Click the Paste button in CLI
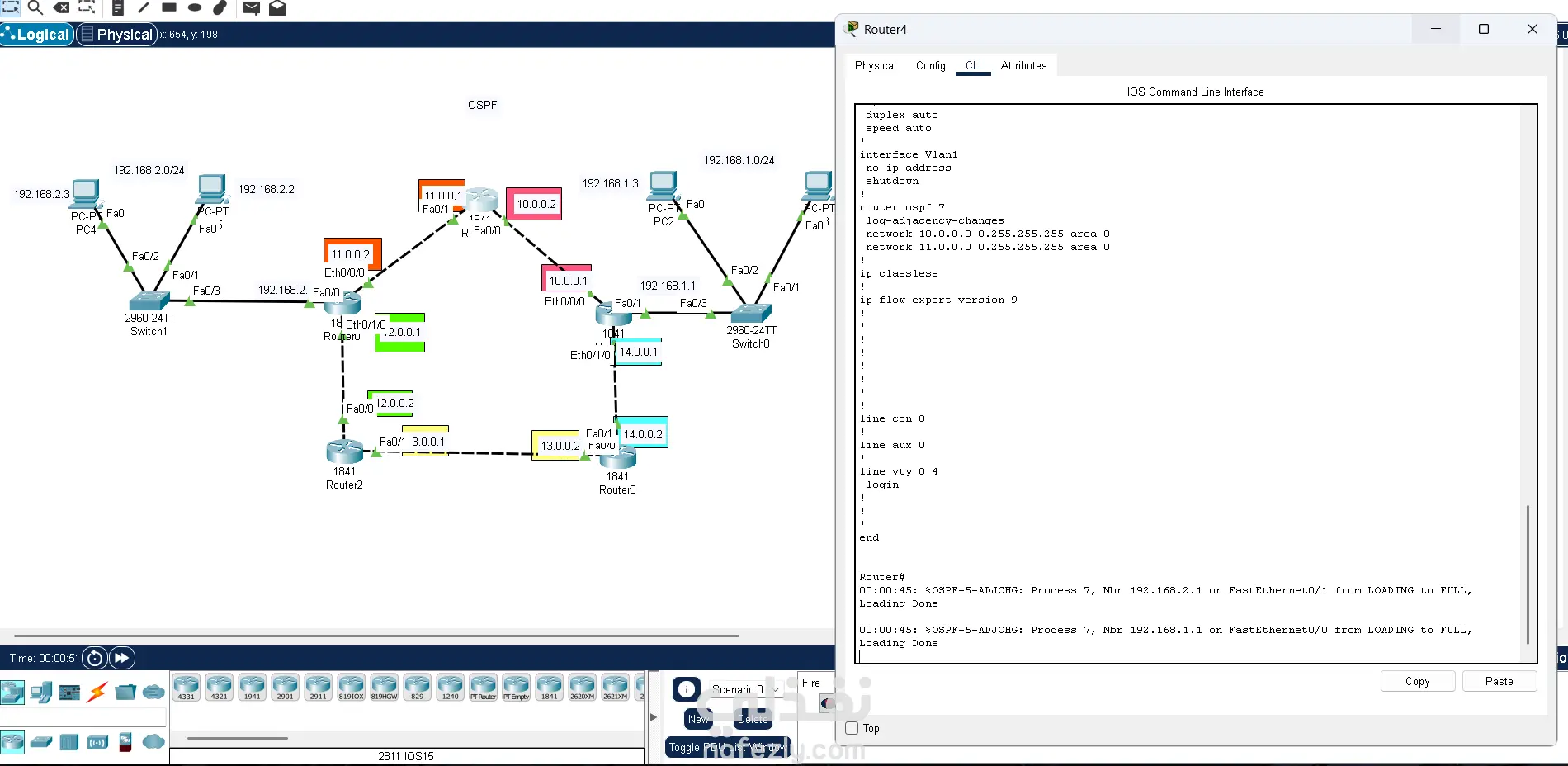The width and height of the screenshot is (1568, 766). pos(1500,681)
